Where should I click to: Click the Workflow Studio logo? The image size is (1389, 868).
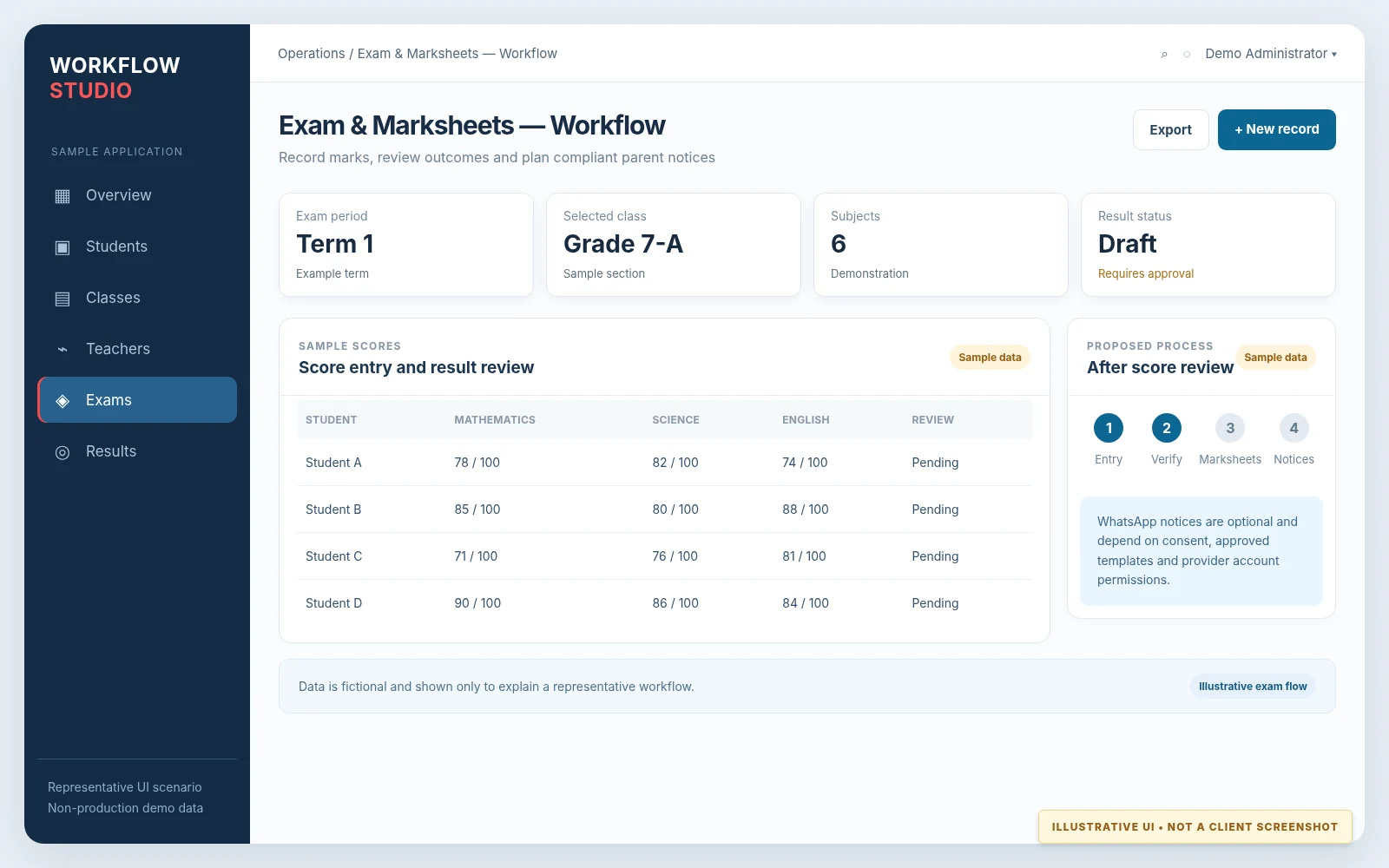pyautogui.click(x=115, y=78)
